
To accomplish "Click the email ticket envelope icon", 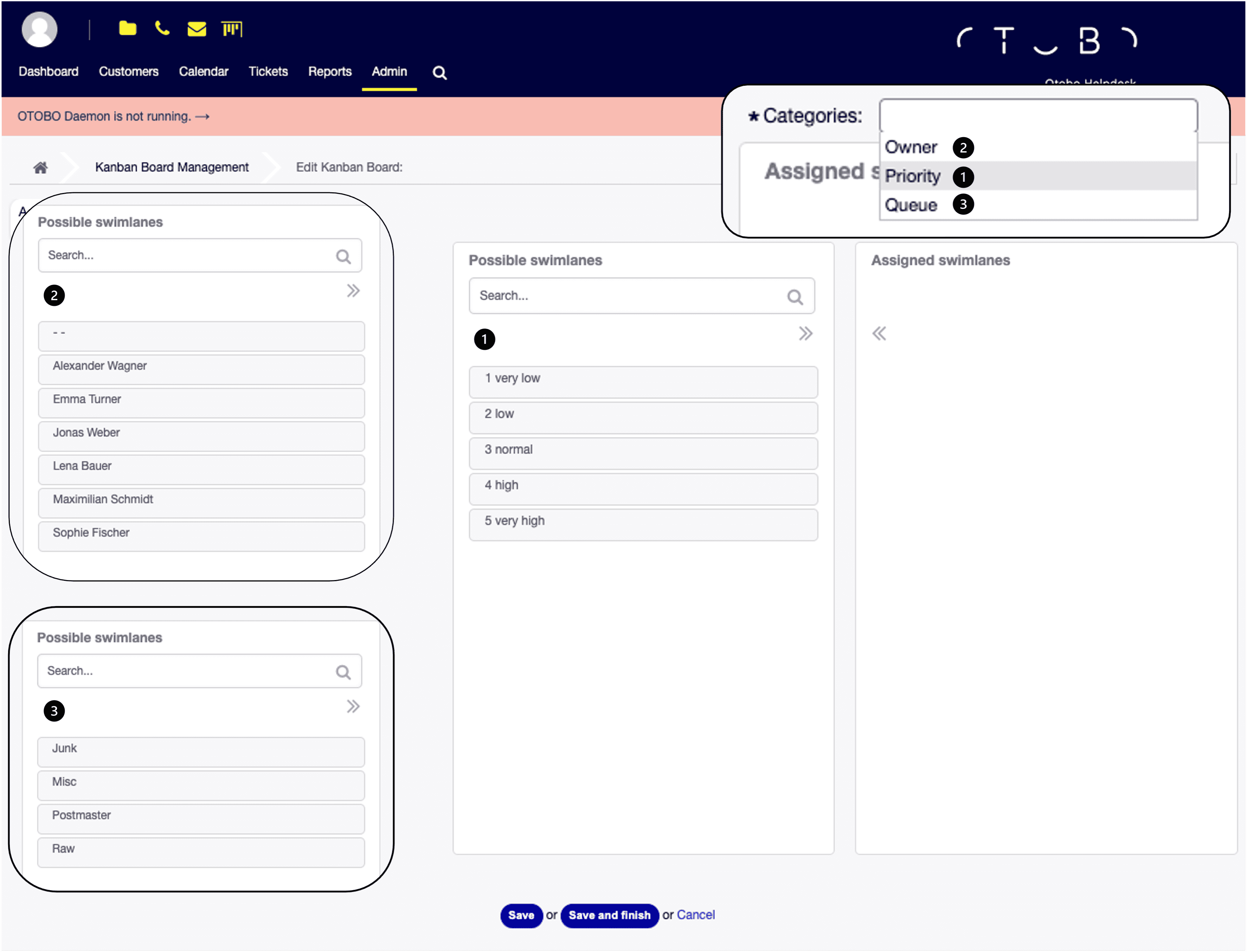I will coord(197,28).
